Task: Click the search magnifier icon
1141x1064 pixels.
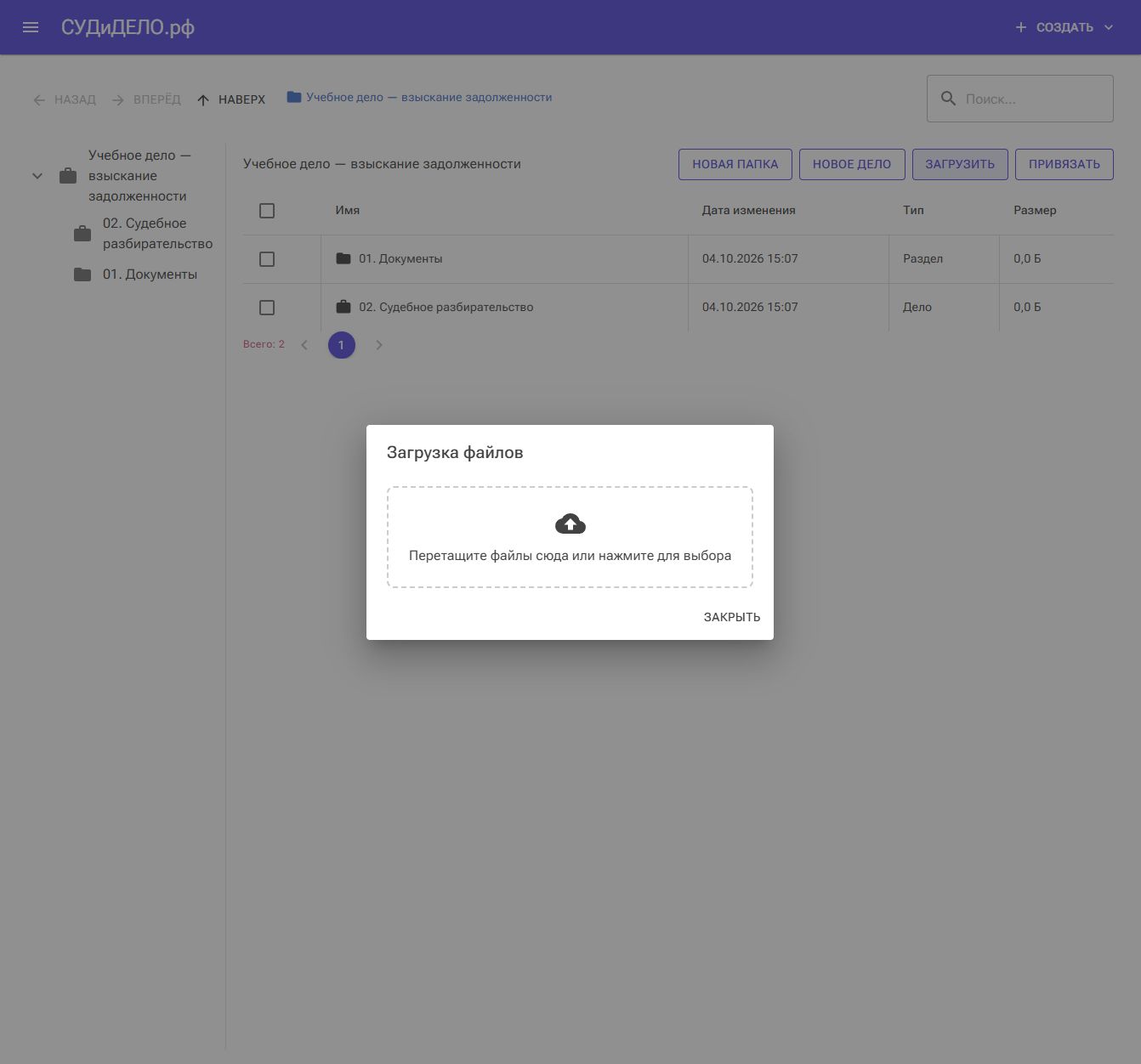Action: [948, 99]
